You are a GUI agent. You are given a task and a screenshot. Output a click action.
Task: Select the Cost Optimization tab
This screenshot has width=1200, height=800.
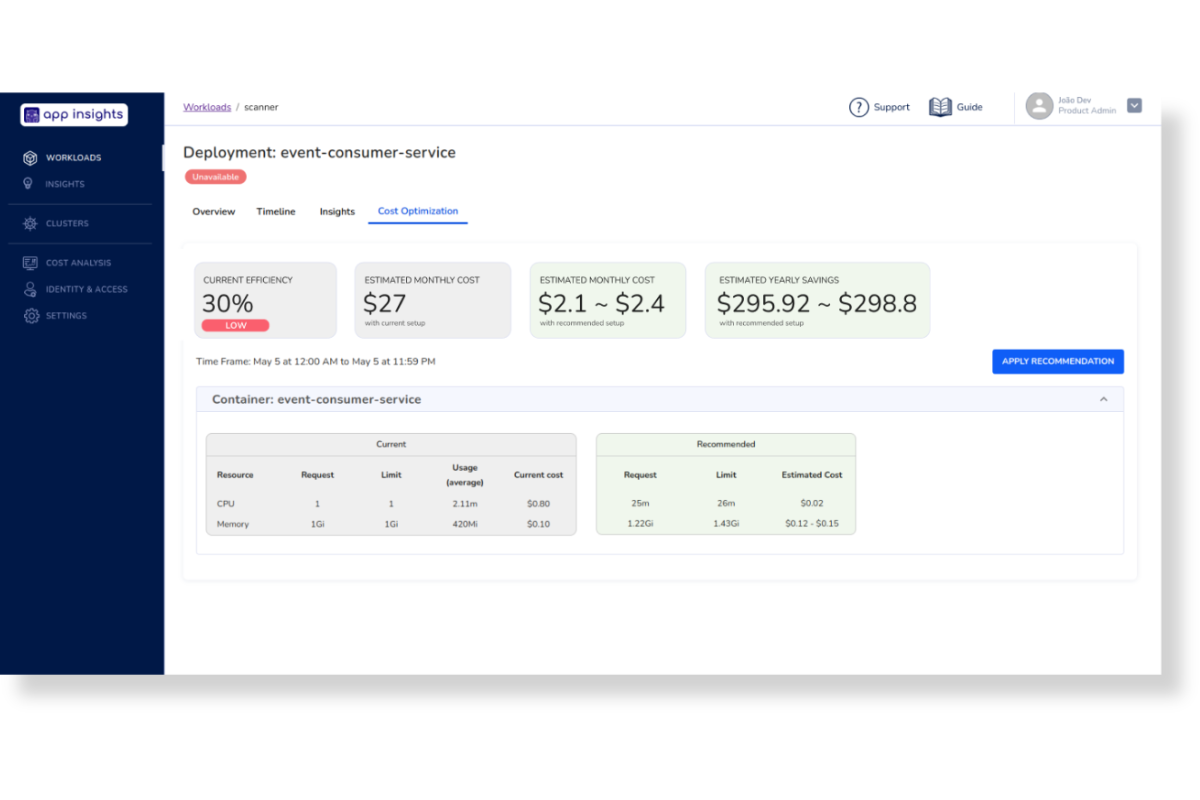418,211
